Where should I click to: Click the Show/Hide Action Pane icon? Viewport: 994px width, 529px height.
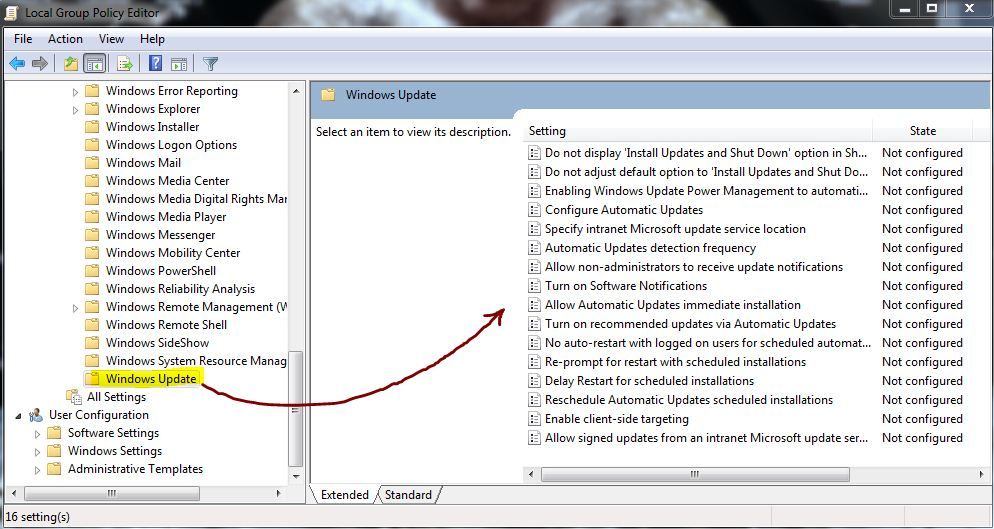179,63
